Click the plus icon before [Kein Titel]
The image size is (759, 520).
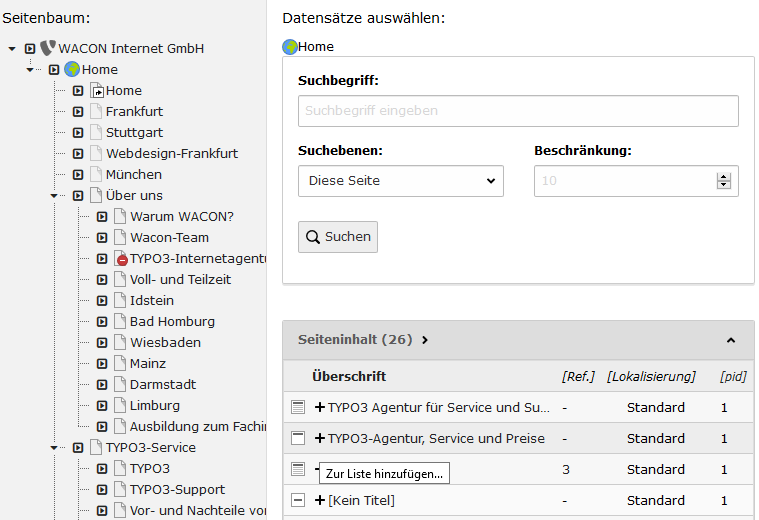coord(319,500)
